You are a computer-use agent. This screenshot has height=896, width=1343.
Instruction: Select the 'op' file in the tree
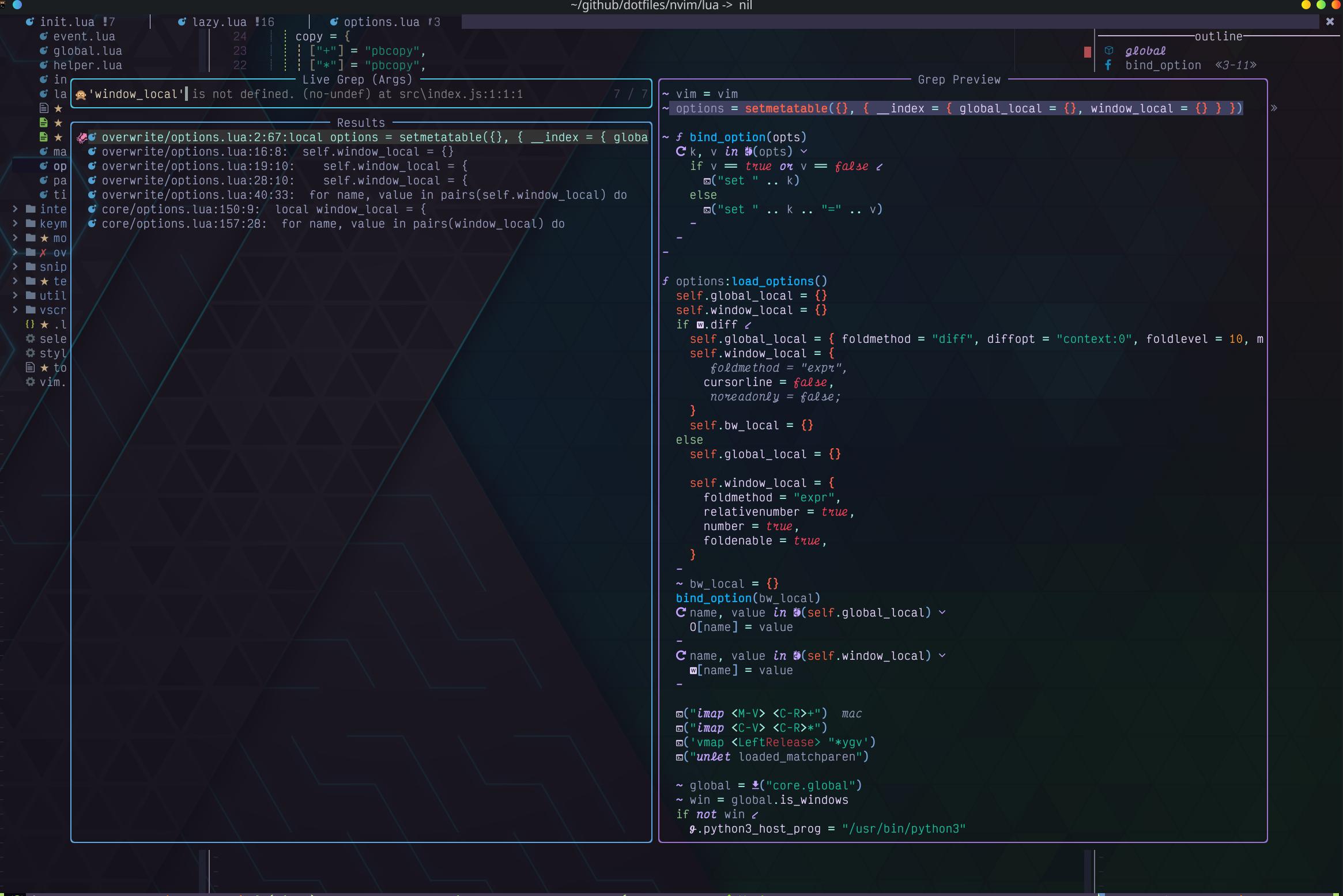[53, 166]
